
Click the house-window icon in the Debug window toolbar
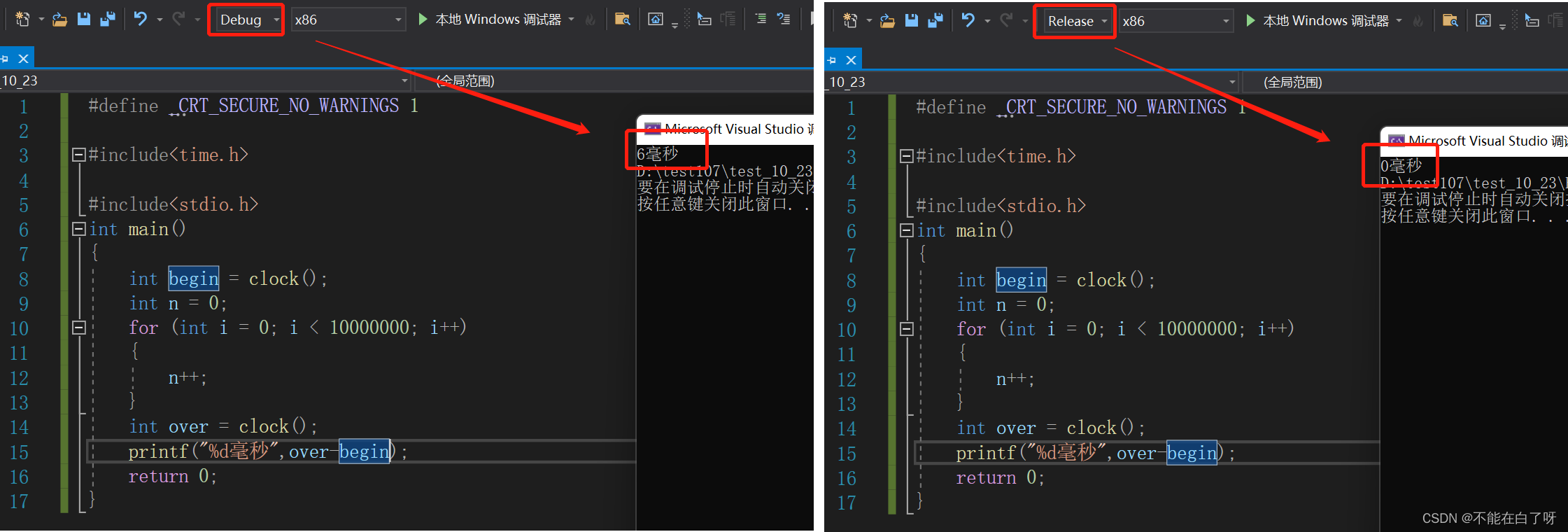(x=656, y=20)
